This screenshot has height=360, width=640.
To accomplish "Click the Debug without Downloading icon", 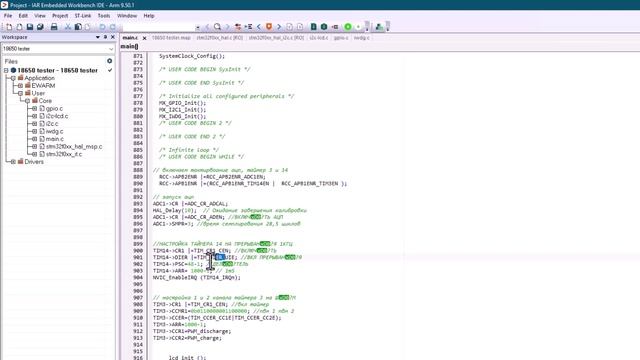I will click(358, 27).
